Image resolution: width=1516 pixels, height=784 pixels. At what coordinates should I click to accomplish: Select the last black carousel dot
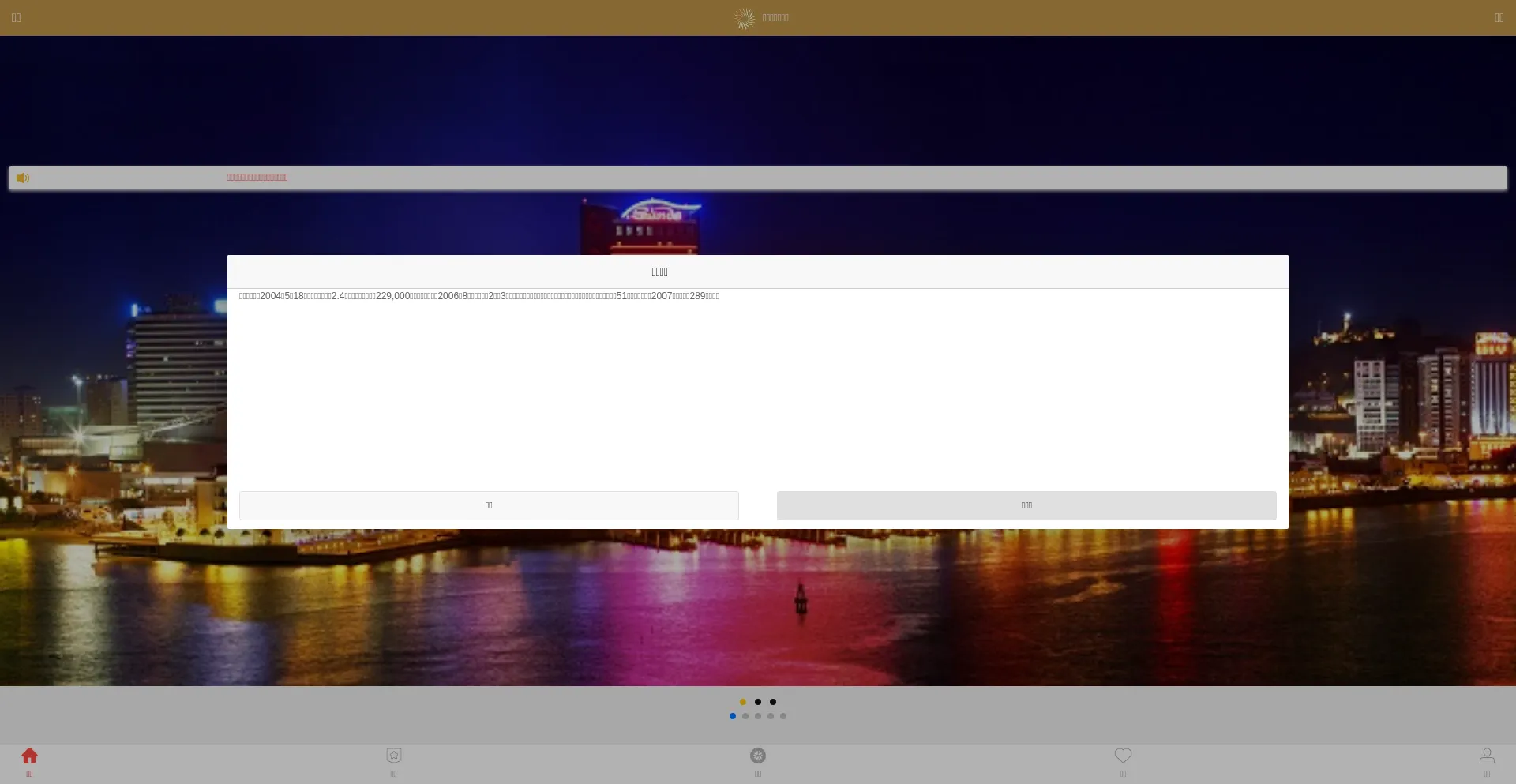pyautogui.click(x=773, y=702)
